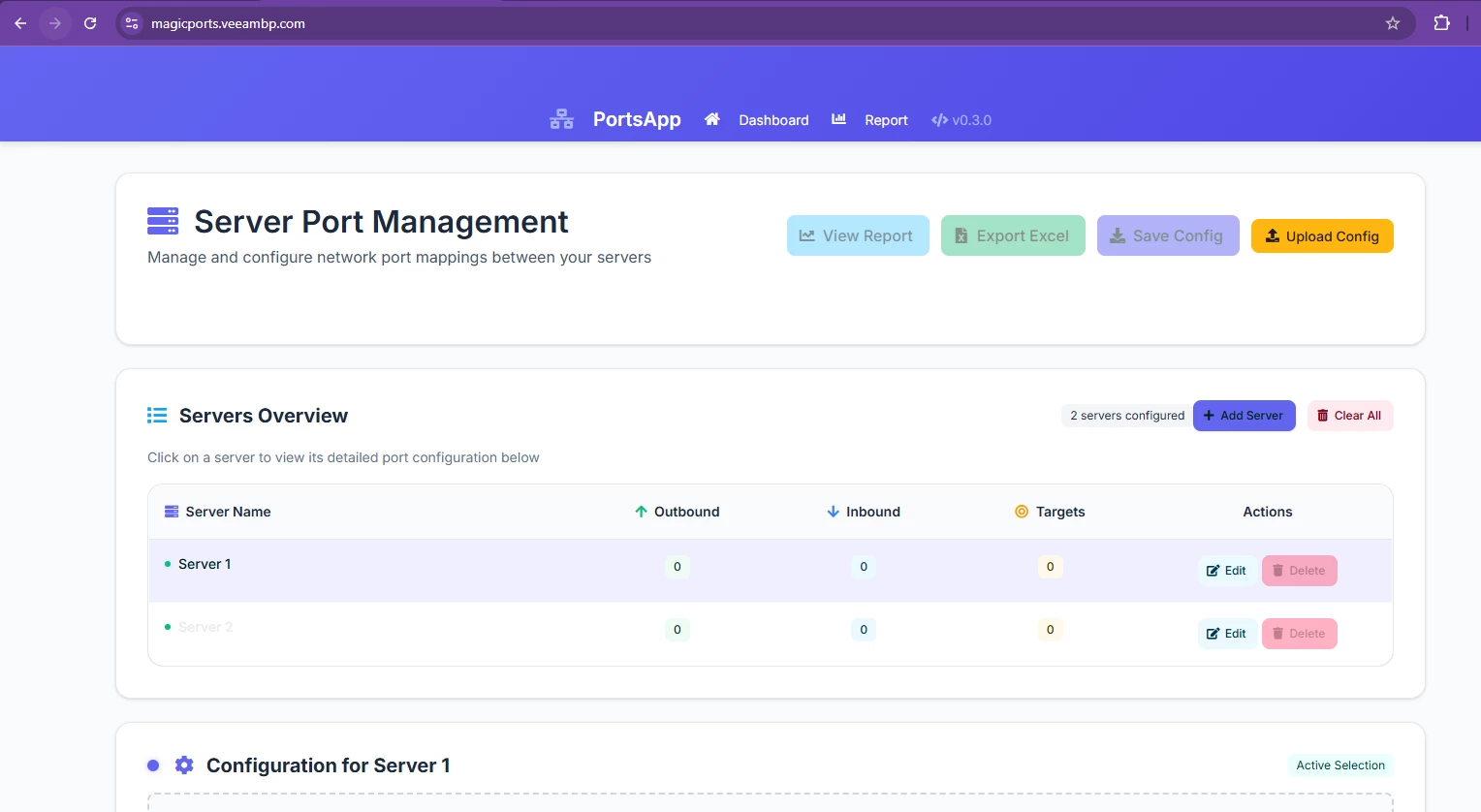Clear all servers

coord(1350,416)
